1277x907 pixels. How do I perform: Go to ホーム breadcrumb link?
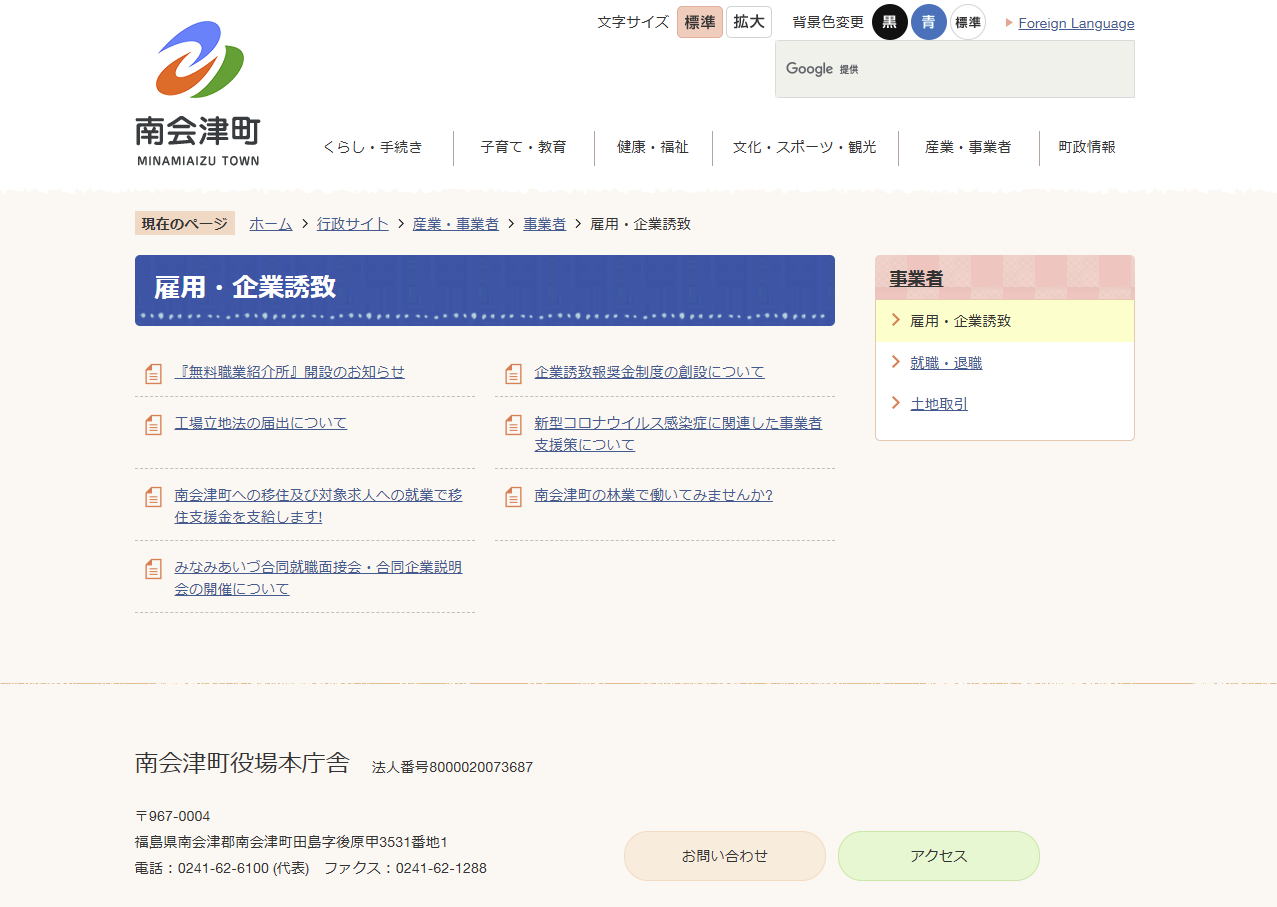pos(271,224)
